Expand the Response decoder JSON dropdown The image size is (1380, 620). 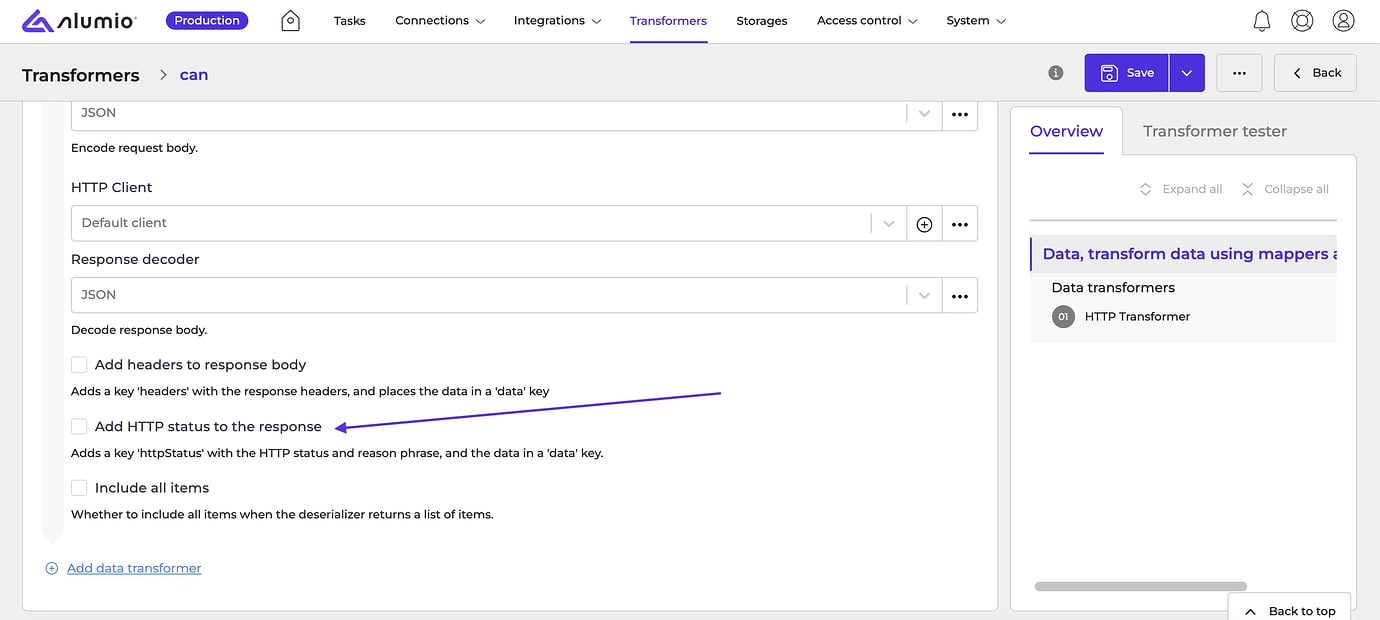click(x=924, y=295)
